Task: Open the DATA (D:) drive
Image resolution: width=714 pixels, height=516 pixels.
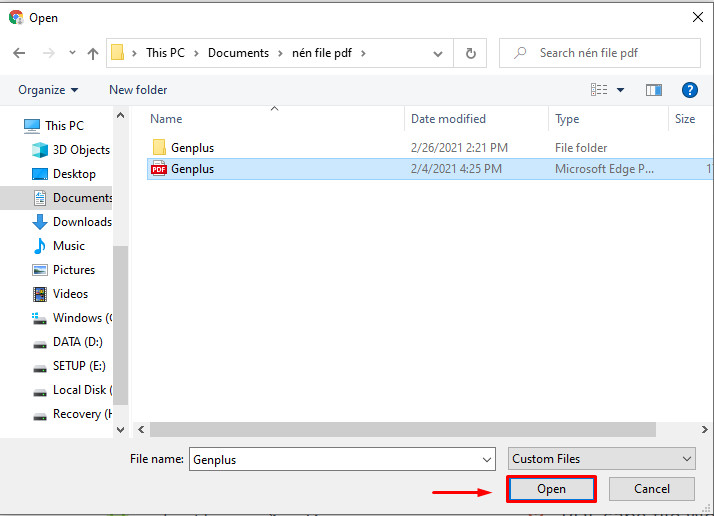Action: [77, 342]
